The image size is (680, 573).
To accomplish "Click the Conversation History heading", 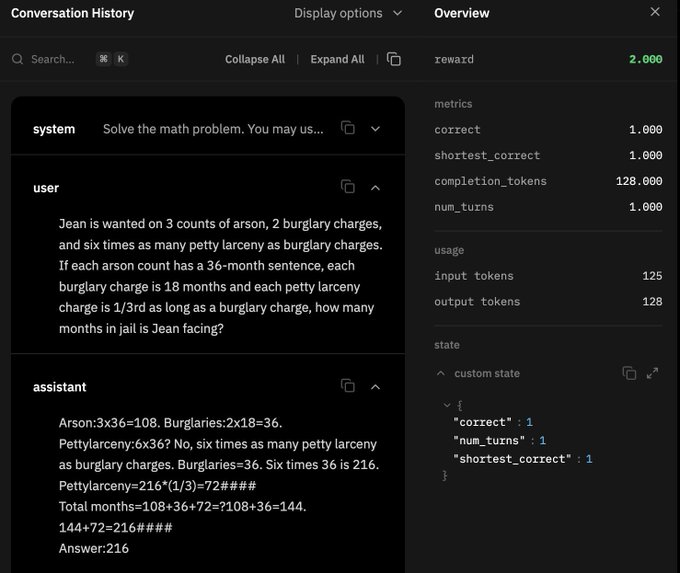I will click(72, 13).
